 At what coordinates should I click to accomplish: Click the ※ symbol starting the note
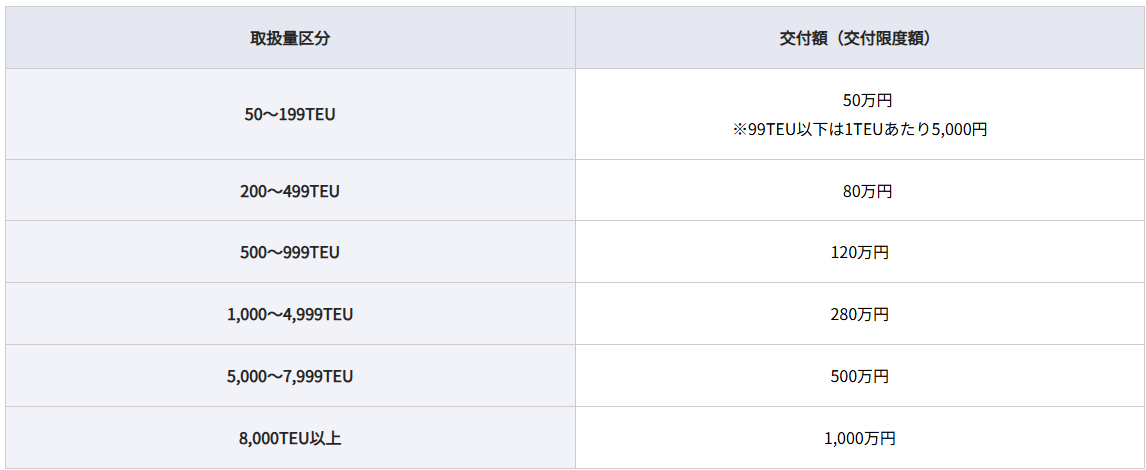pyautogui.click(x=740, y=130)
